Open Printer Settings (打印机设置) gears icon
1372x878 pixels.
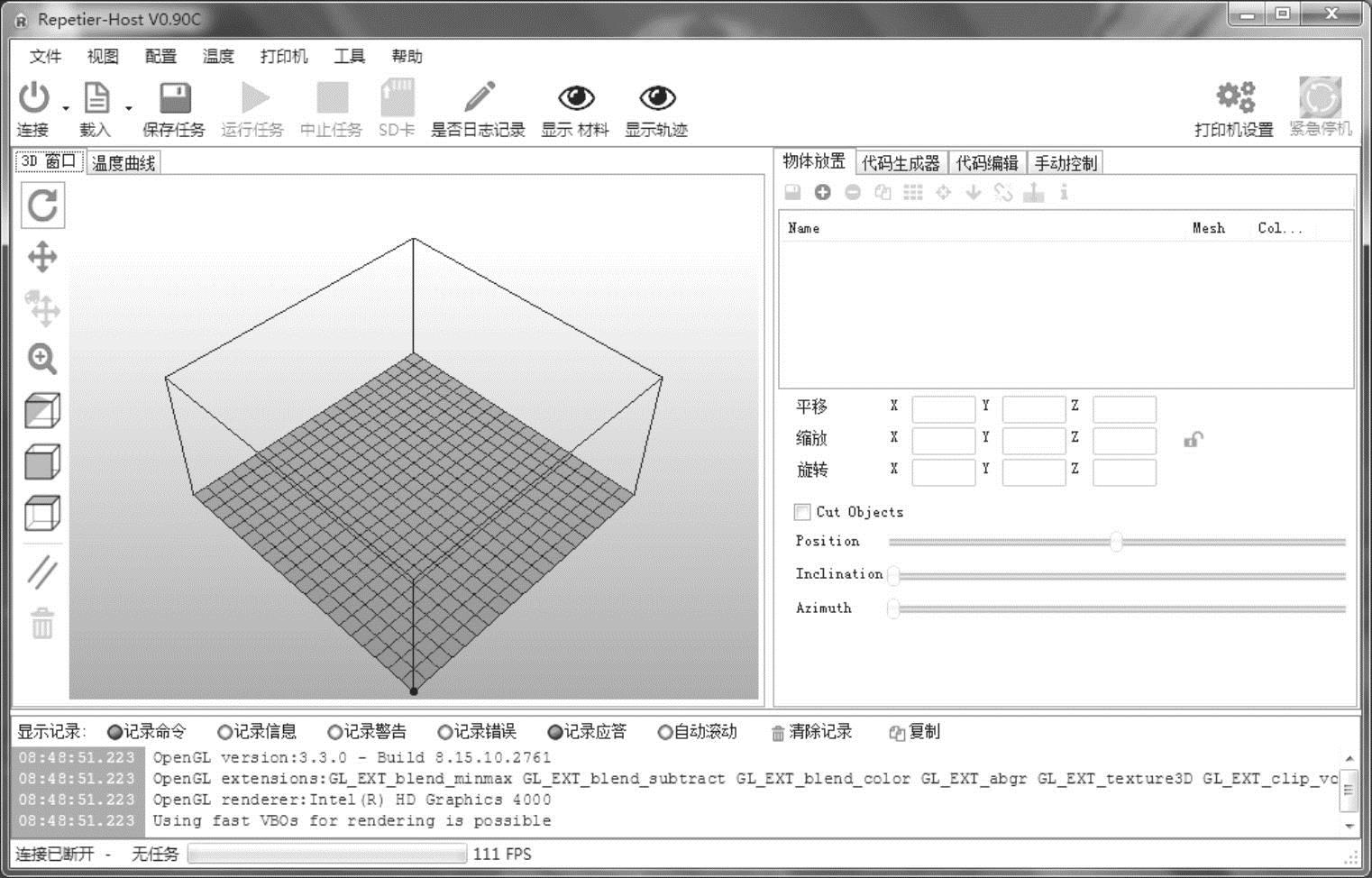(x=1235, y=96)
